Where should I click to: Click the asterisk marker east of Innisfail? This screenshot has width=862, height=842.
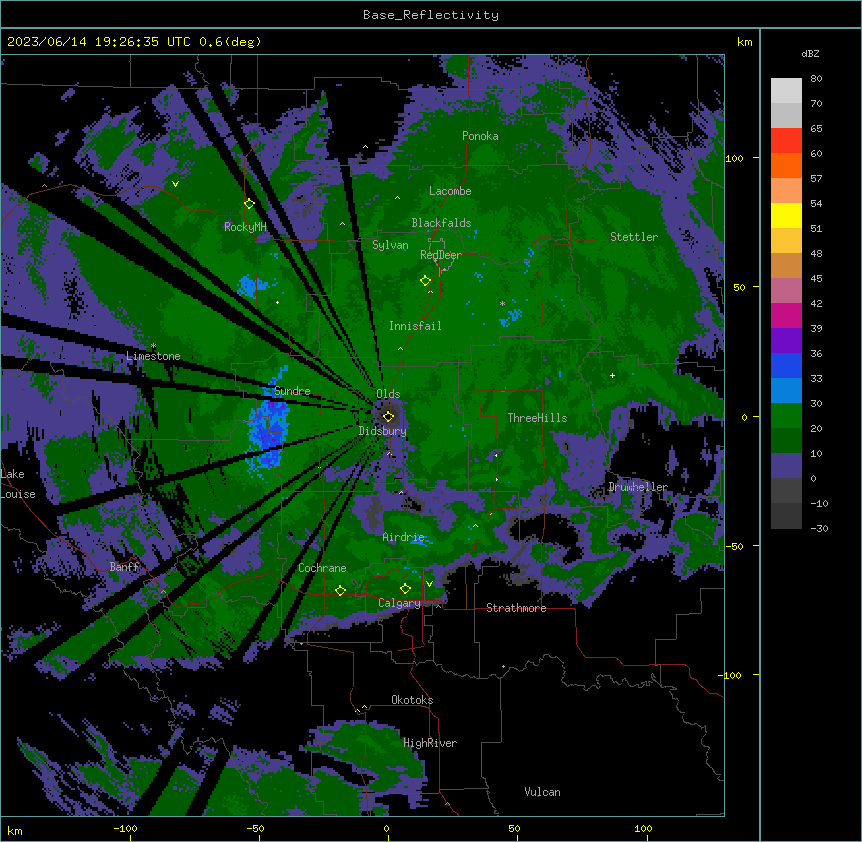pos(502,304)
